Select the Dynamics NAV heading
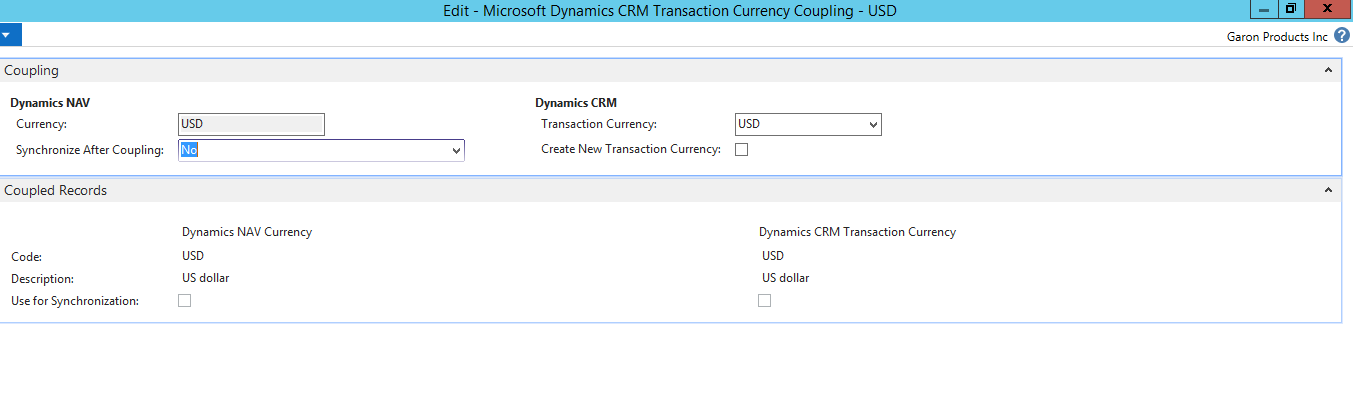1353x407 pixels. (51, 103)
